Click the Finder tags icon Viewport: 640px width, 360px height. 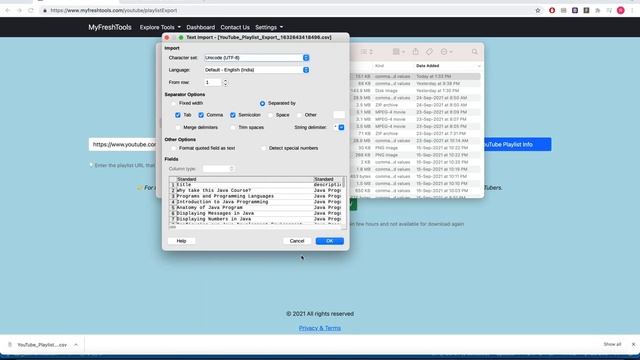click(x=429, y=51)
